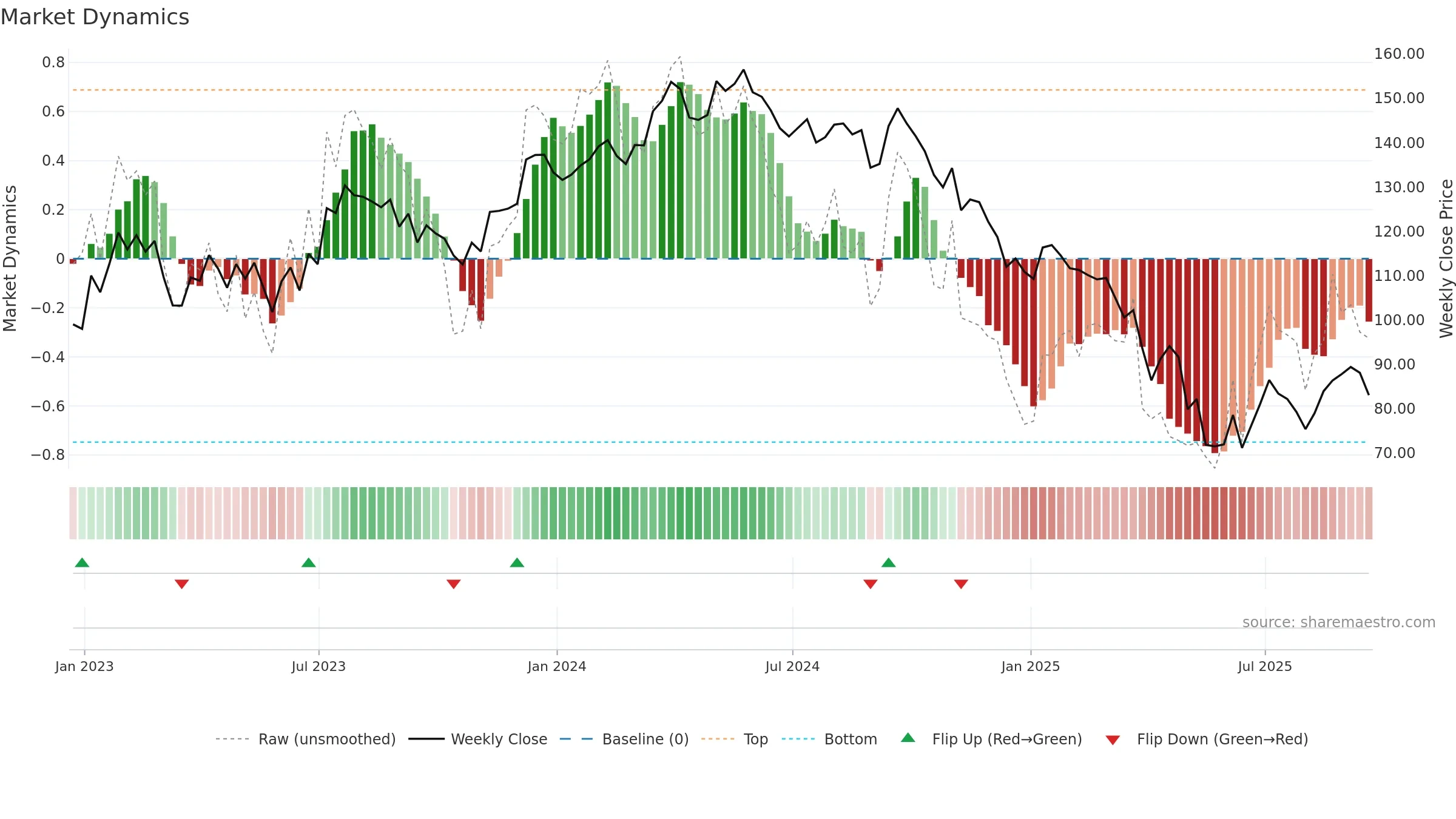Viewport: 1456px width, 819px height.
Task: Click the Bottom legend entry
Action: (829, 739)
